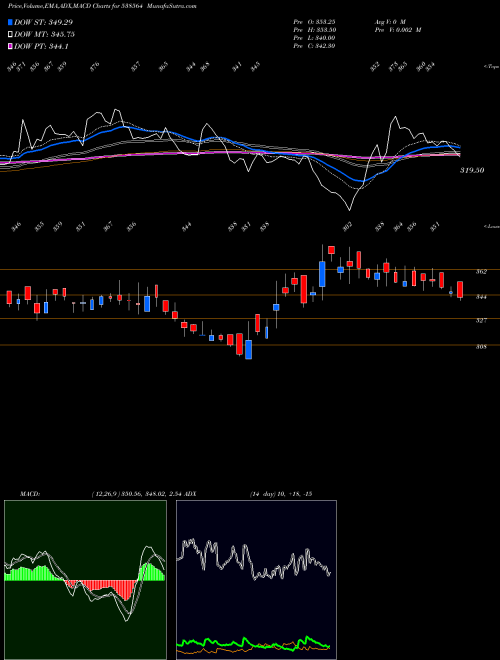The image size is (500, 660).
Task: Click the 319.50 price label on EMA chart
Action: click(x=472, y=170)
